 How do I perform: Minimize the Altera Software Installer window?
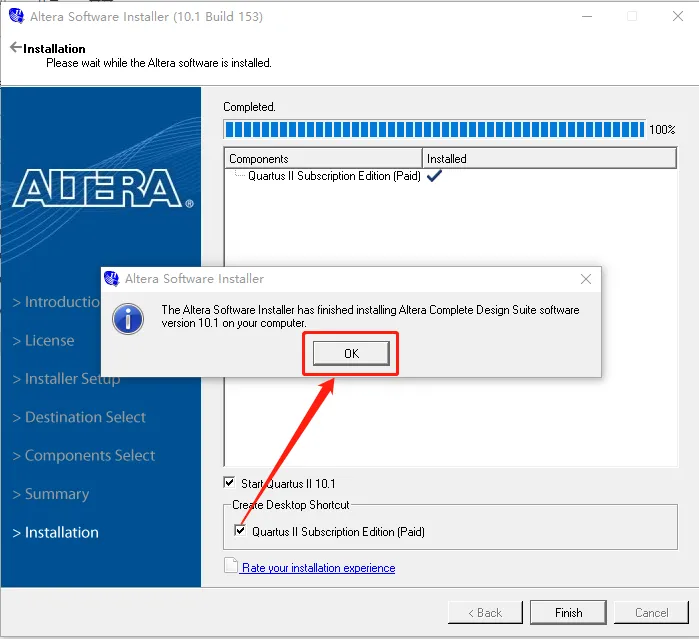pos(587,16)
